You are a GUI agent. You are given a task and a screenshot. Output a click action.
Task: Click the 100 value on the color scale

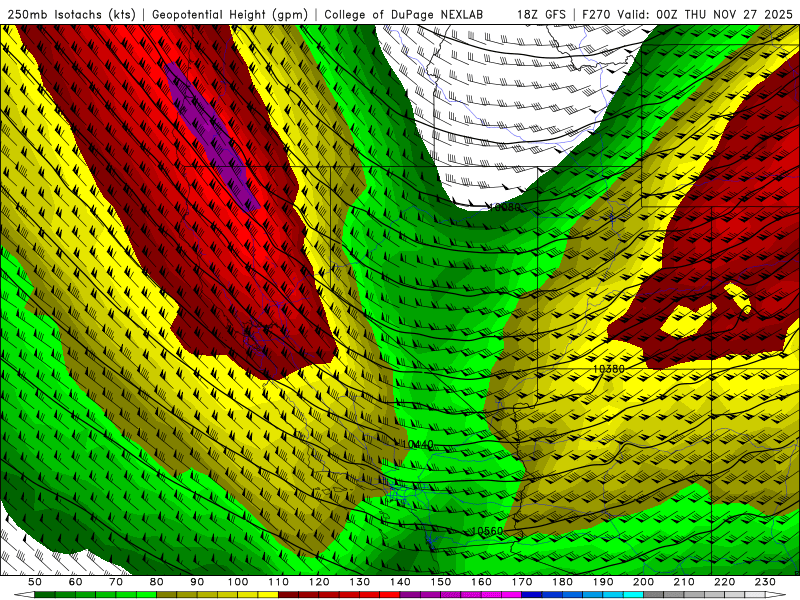[238, 582]
